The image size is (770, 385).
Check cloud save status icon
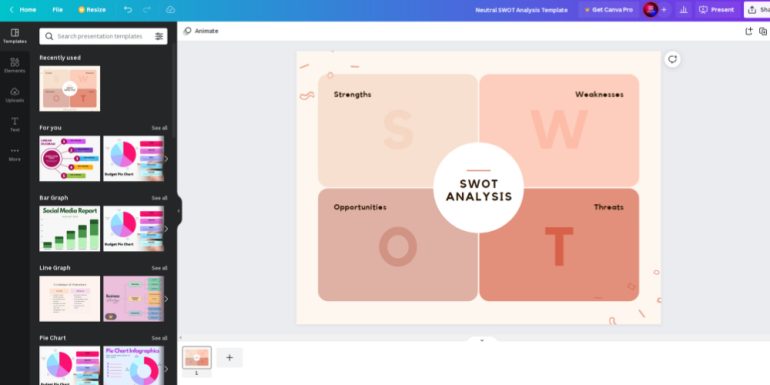tap(170, 10)
